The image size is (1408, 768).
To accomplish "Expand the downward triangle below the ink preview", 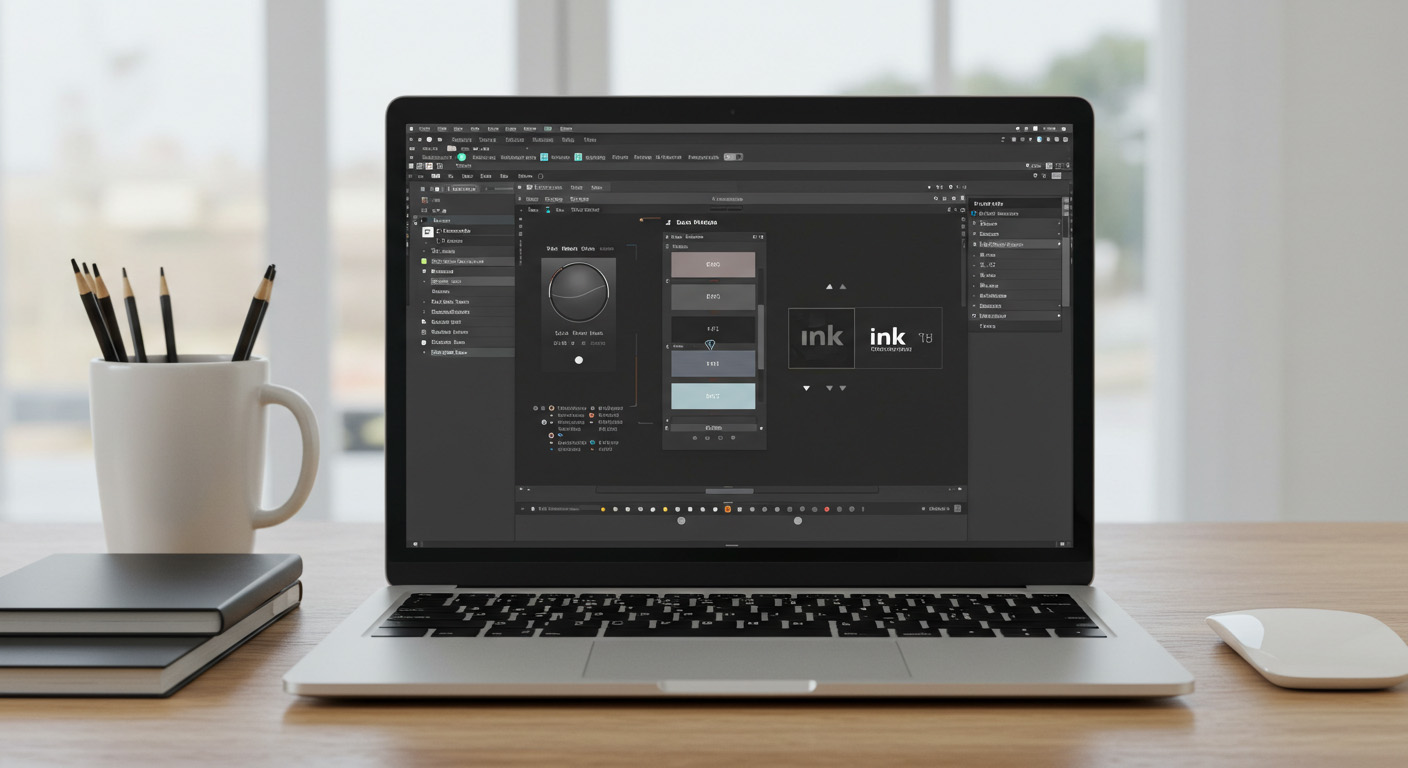I will [x=806, y=388].
